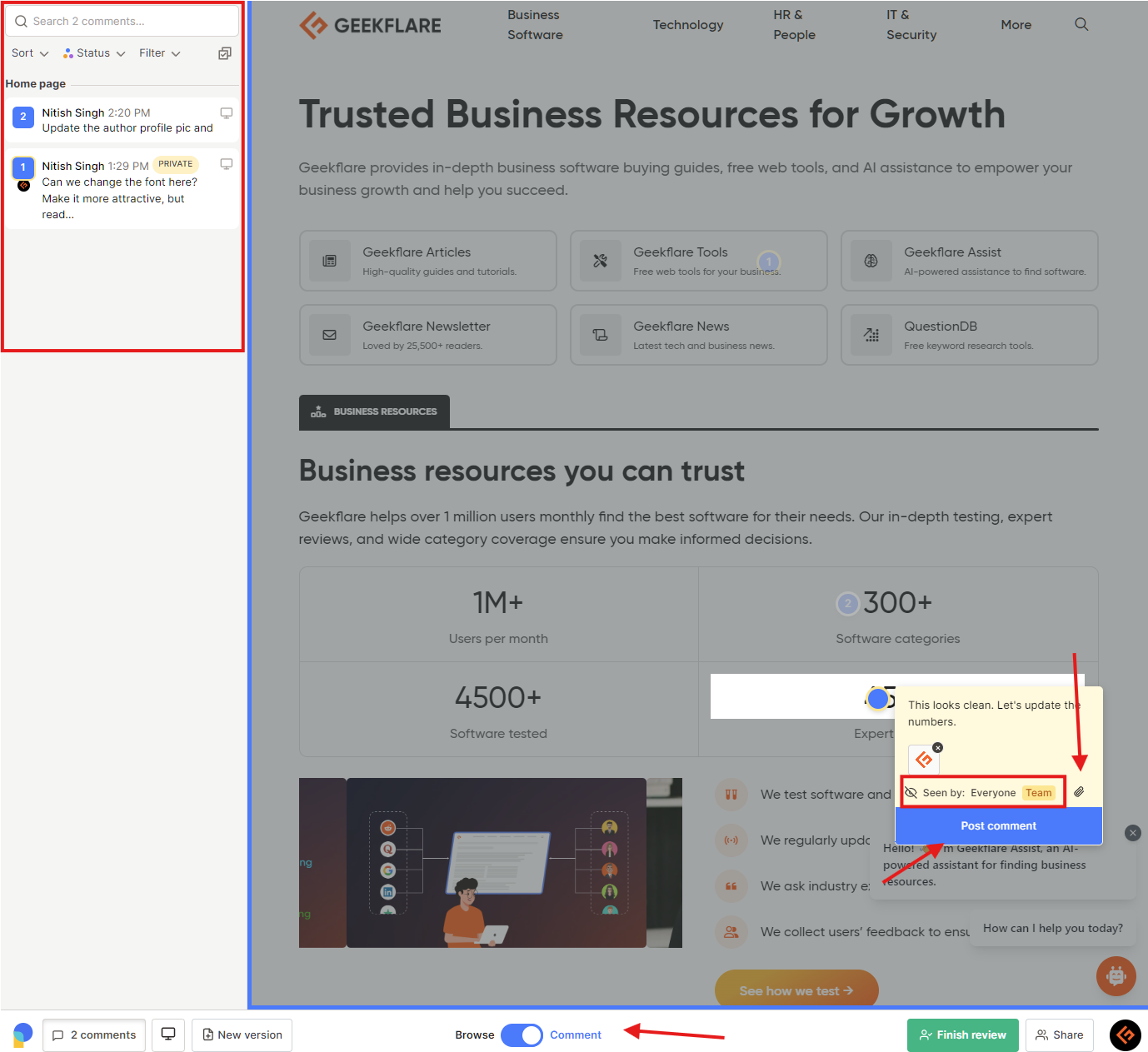Open comment 2 by Nitish Singh

click(x=122, y=120)
